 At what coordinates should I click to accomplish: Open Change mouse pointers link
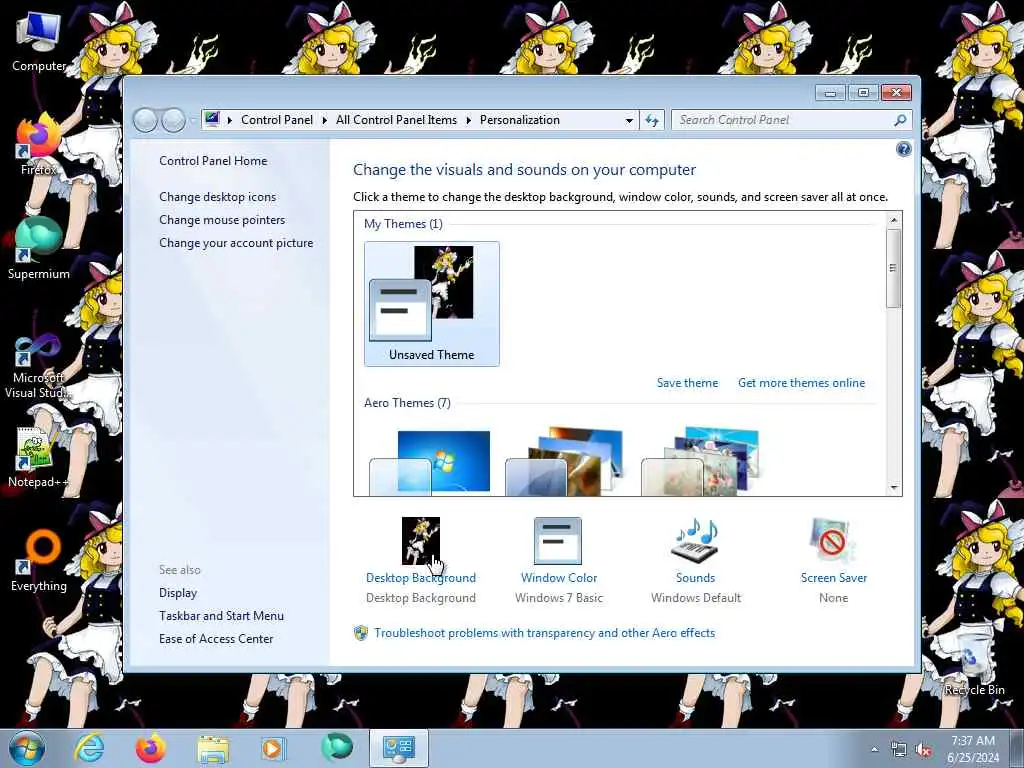[222, 219]
